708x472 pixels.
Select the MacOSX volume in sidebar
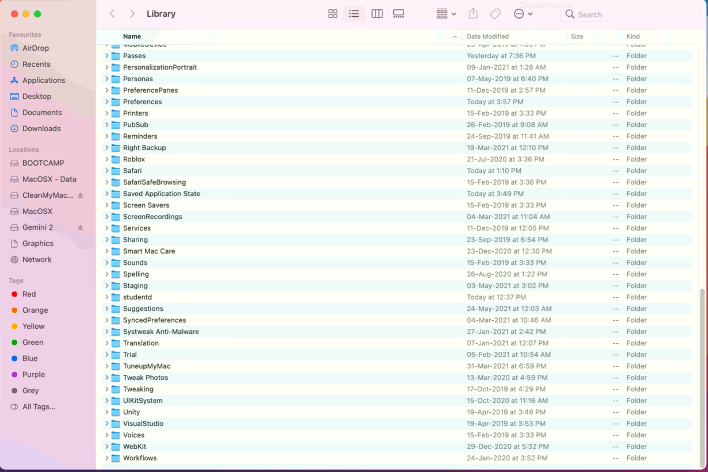[x=37, y=211]
